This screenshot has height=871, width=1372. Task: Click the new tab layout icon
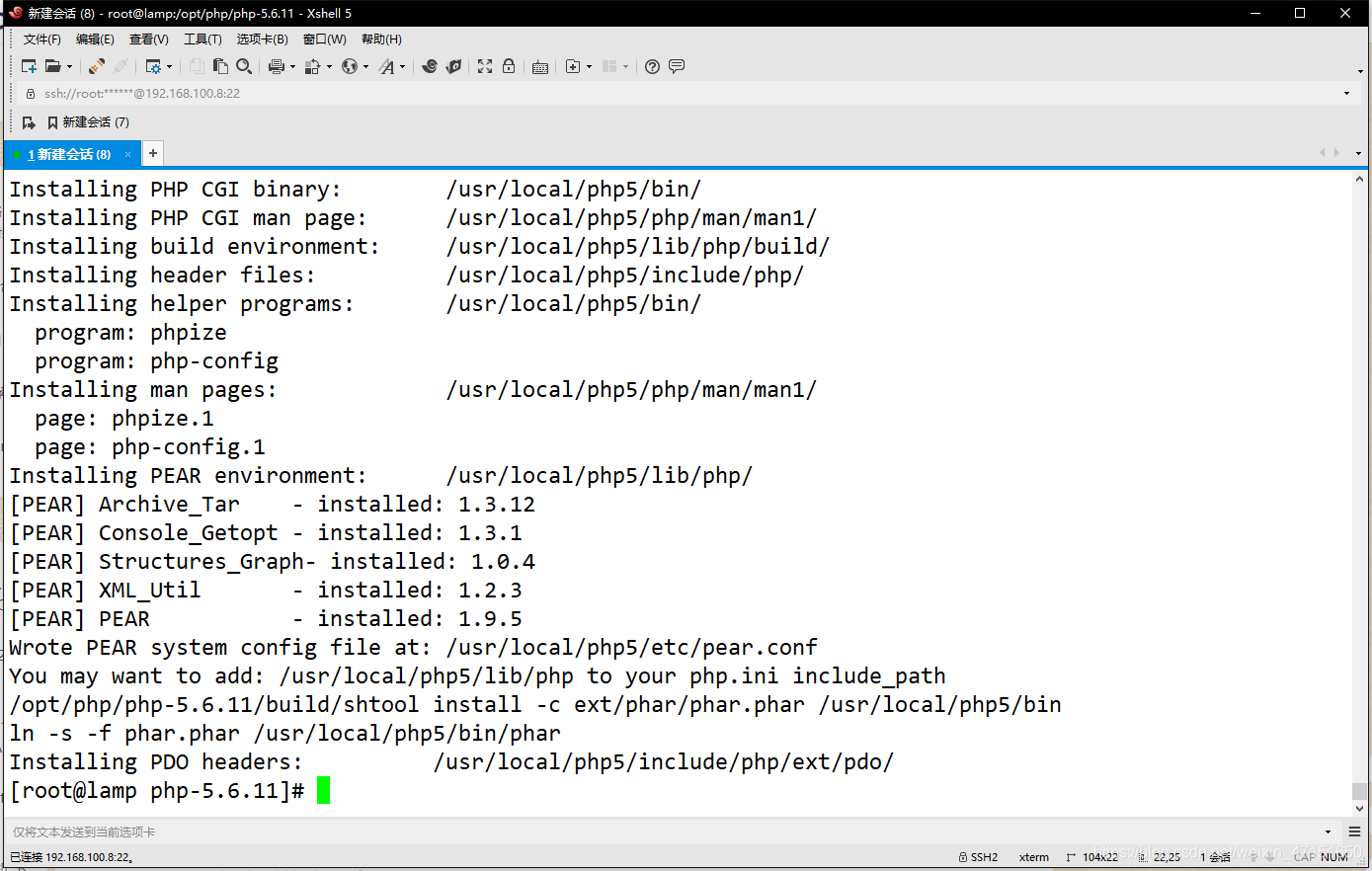[x=573, y=66]
